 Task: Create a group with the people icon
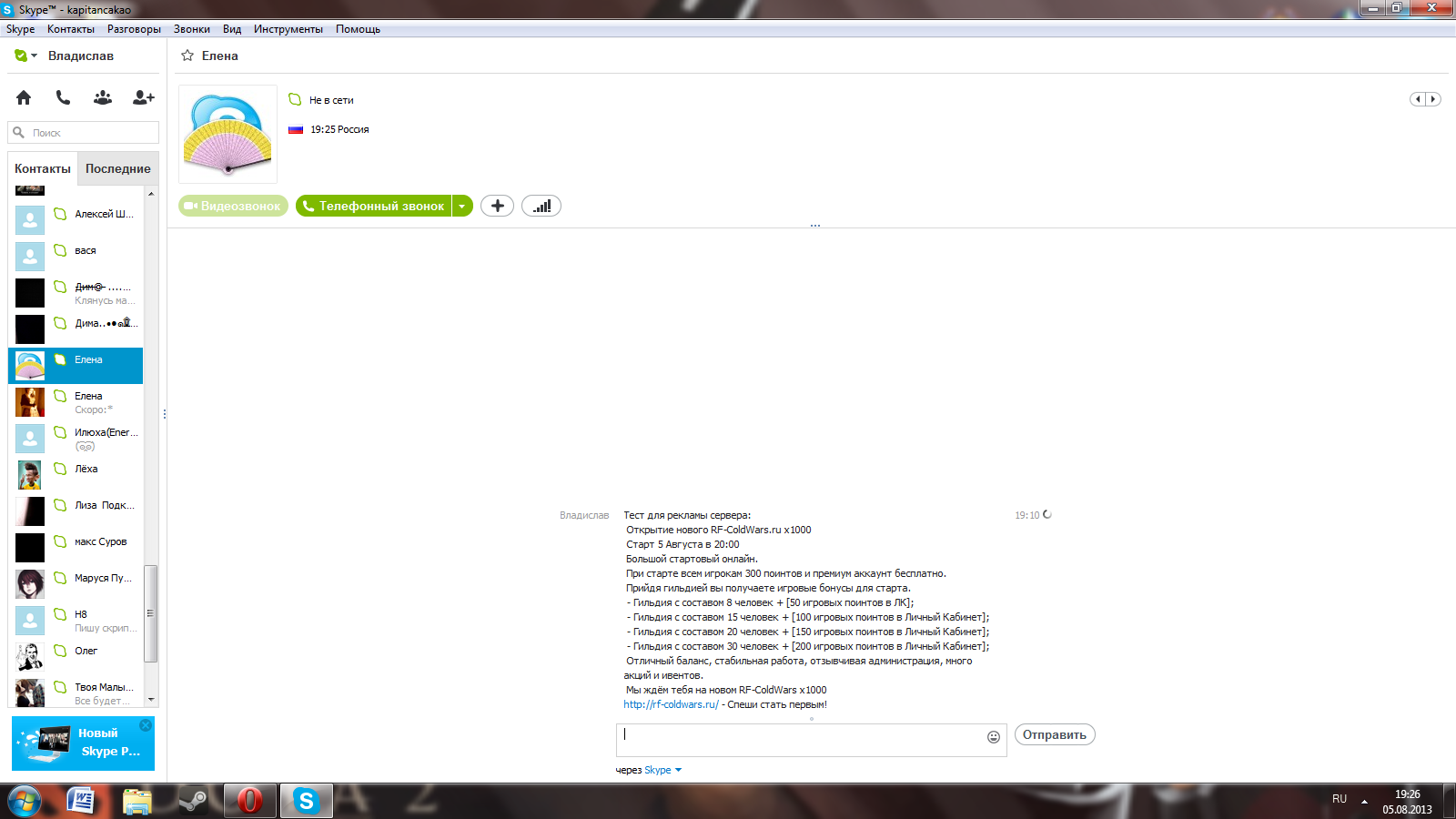103,97
